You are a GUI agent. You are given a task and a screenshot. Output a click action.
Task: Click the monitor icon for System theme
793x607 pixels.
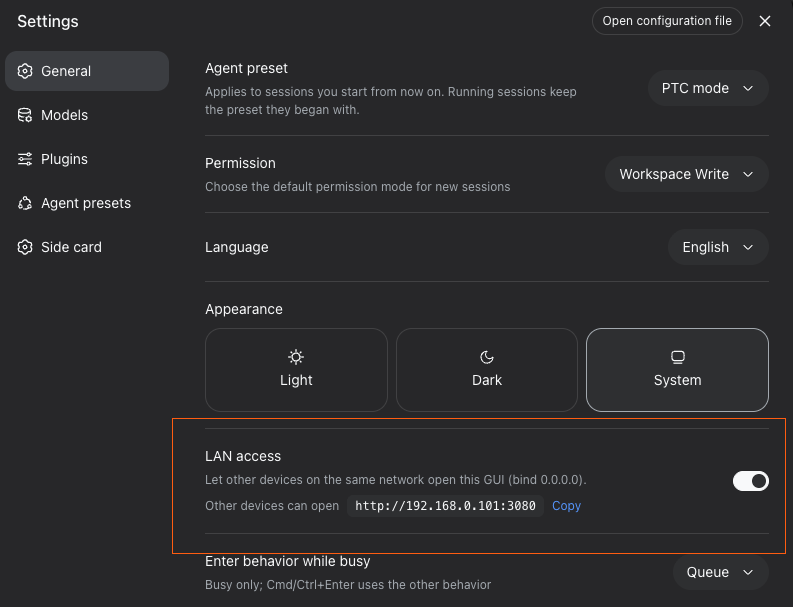pyautogui.click(x=678, y=357)
